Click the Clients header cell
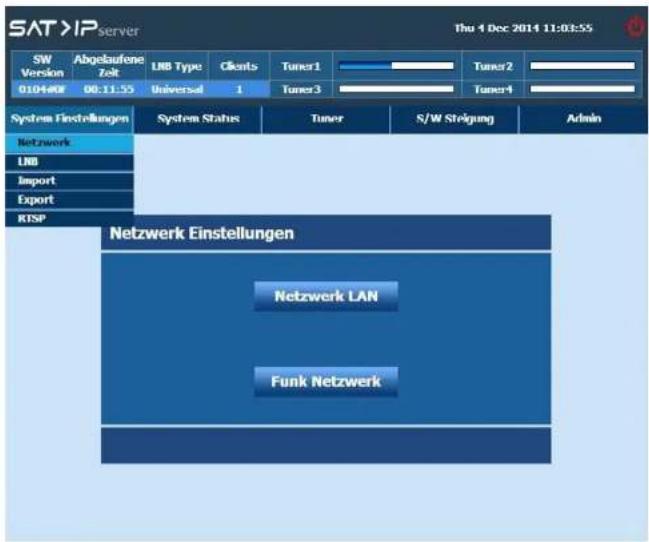The image size is (649, 542). [x=239, y=66]
